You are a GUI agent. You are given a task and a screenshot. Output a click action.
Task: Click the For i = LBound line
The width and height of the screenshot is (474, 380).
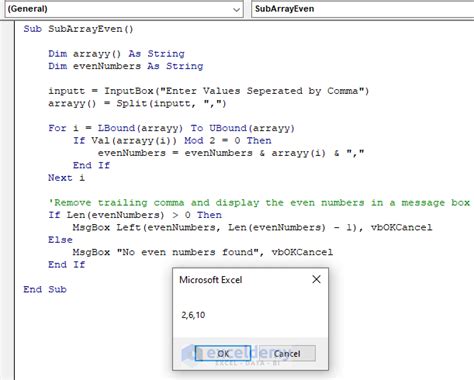tap(172, 128)
